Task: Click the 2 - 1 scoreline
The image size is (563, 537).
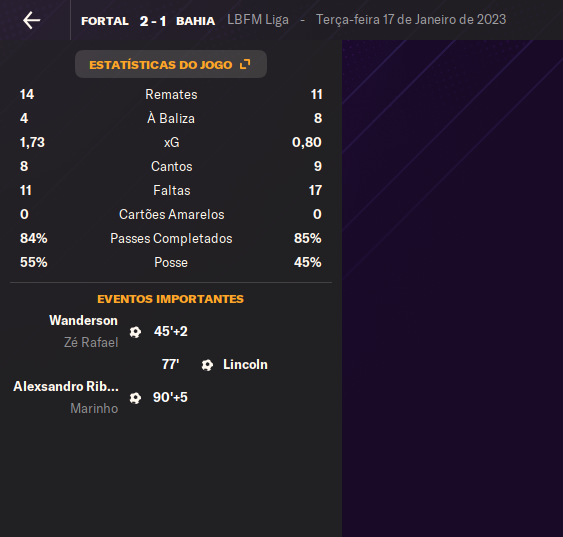Action: click(153, 21)
